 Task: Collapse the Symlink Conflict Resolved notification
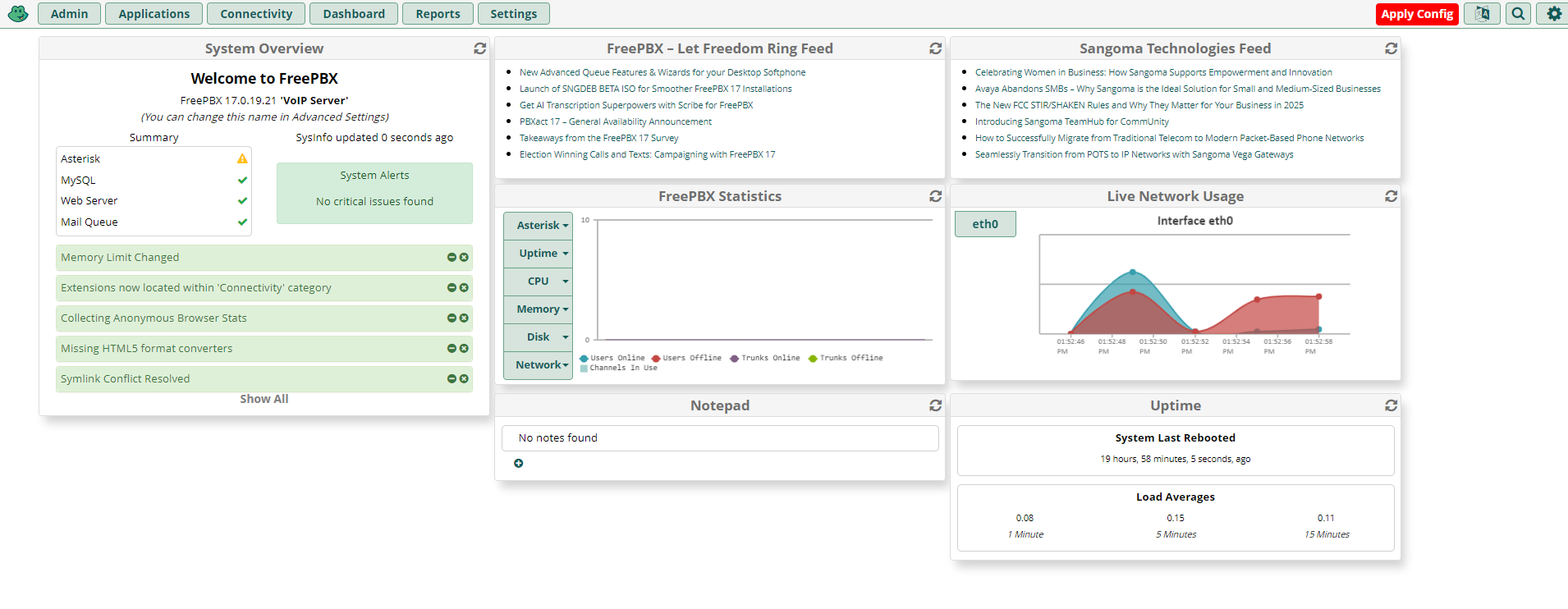coord(452,379)
